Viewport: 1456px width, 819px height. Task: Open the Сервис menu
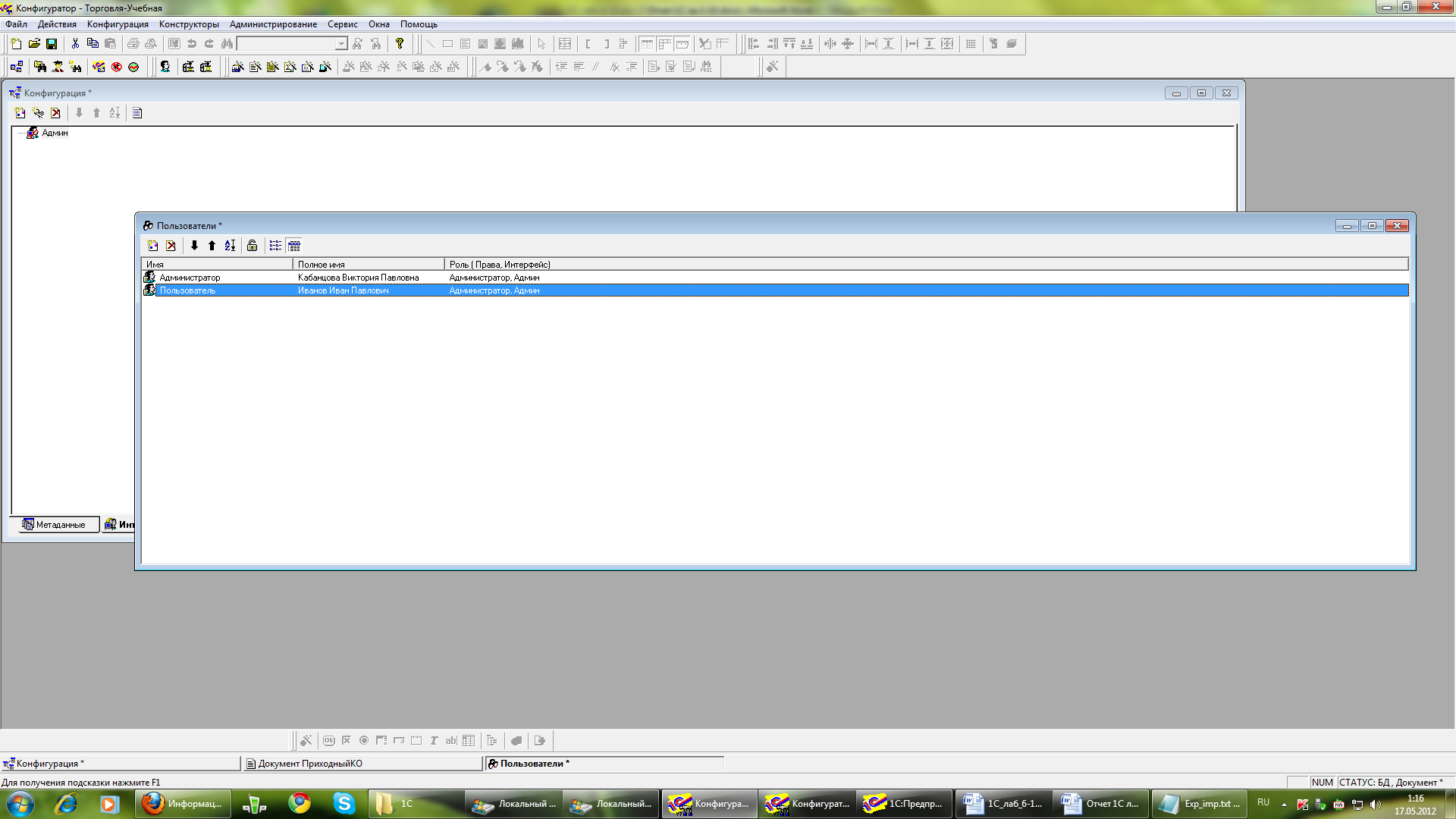[343, 24]
